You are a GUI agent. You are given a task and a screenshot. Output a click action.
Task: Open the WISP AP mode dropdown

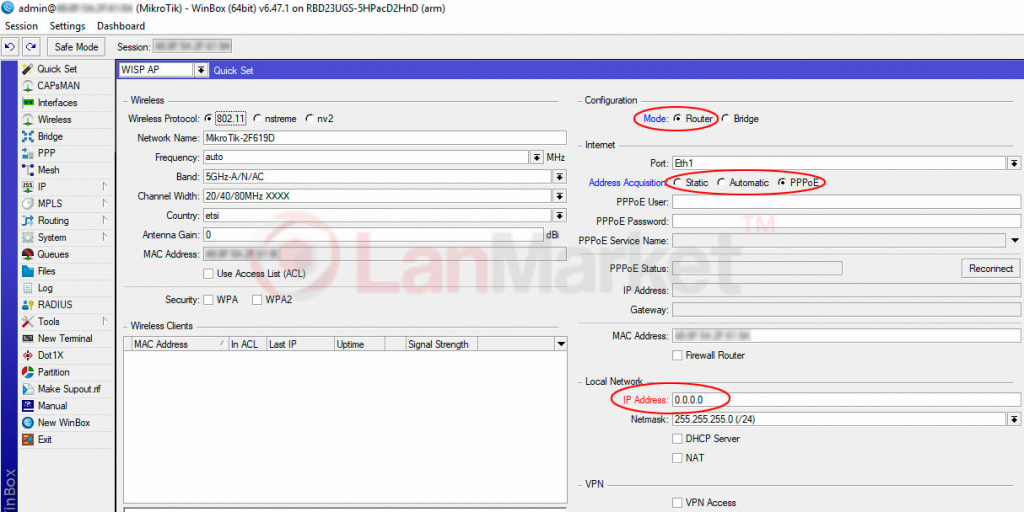pyautogui.click(x=201, y=70)
